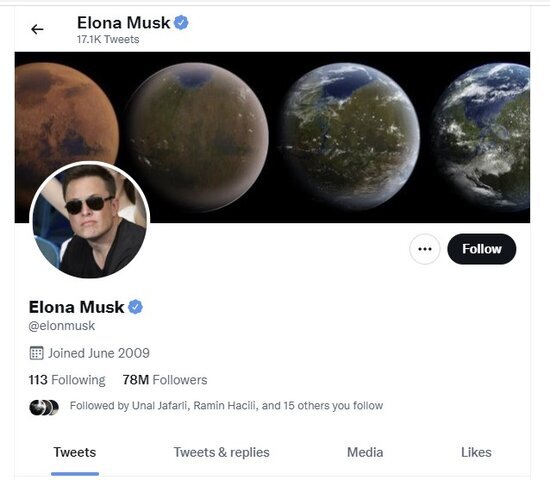Image resolution: width=550 pixels, height=480 pixels.
Task: View the 113 Following list
Action: pos(67,380)
